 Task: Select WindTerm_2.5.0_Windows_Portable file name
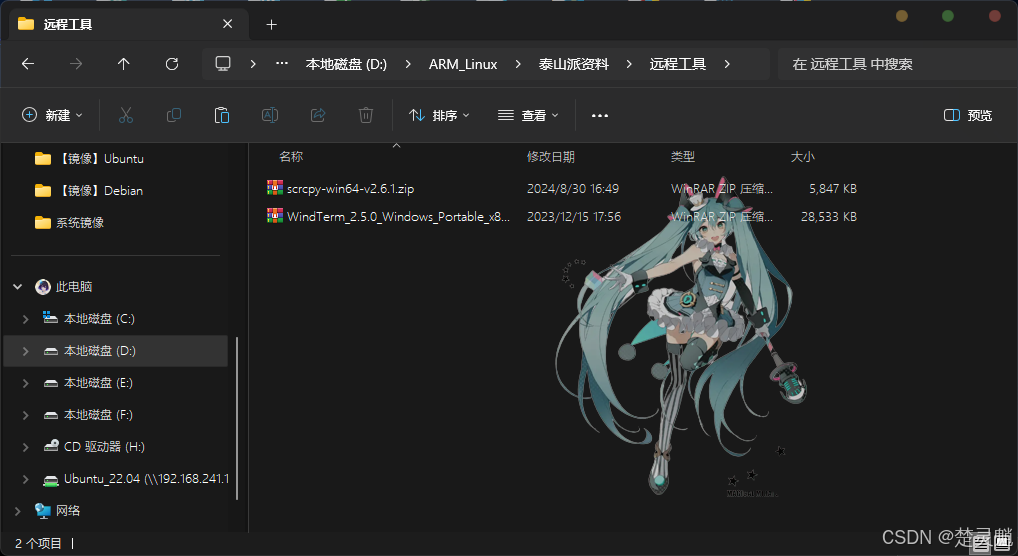398,216
